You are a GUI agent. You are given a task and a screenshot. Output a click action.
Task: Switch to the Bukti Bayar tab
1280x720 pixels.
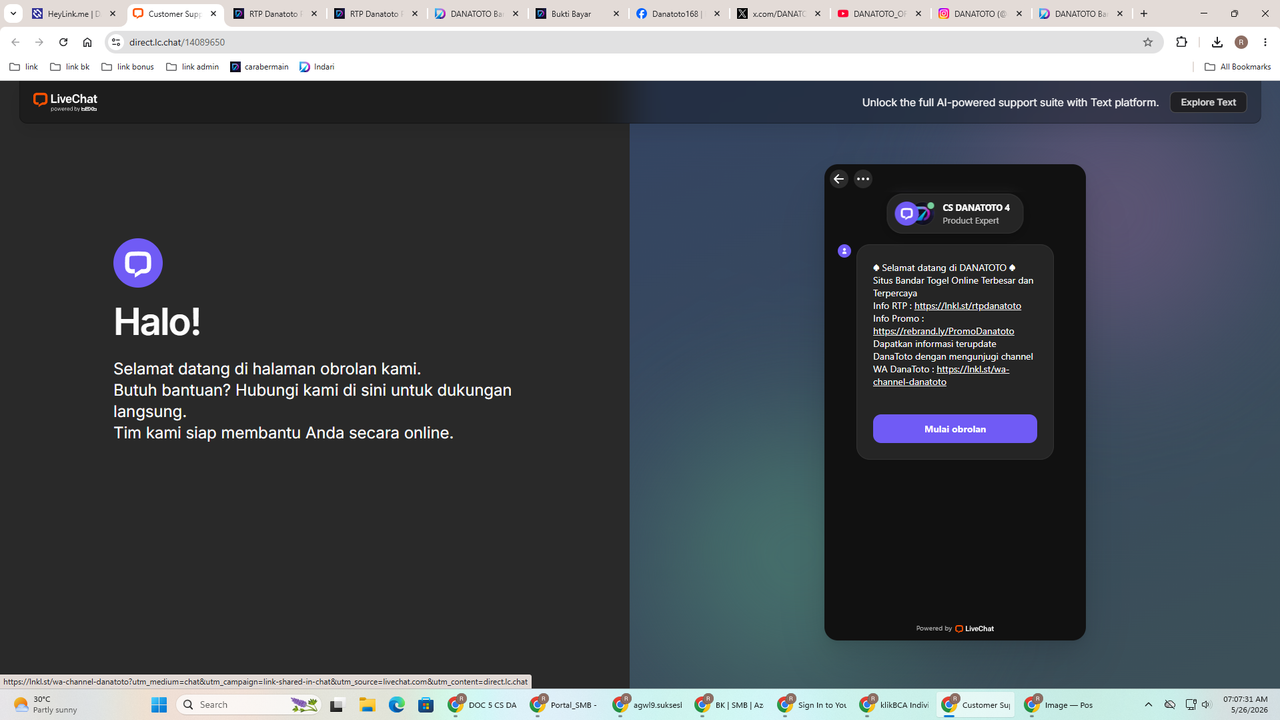click(x=577, y=14)
